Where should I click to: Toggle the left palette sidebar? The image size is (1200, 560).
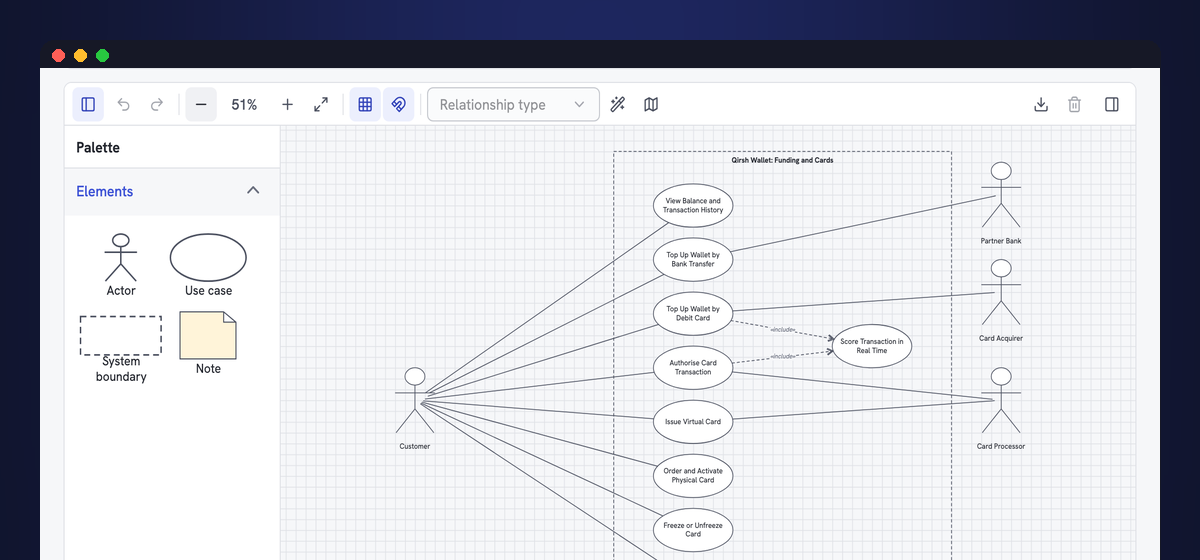click(88, 104)
